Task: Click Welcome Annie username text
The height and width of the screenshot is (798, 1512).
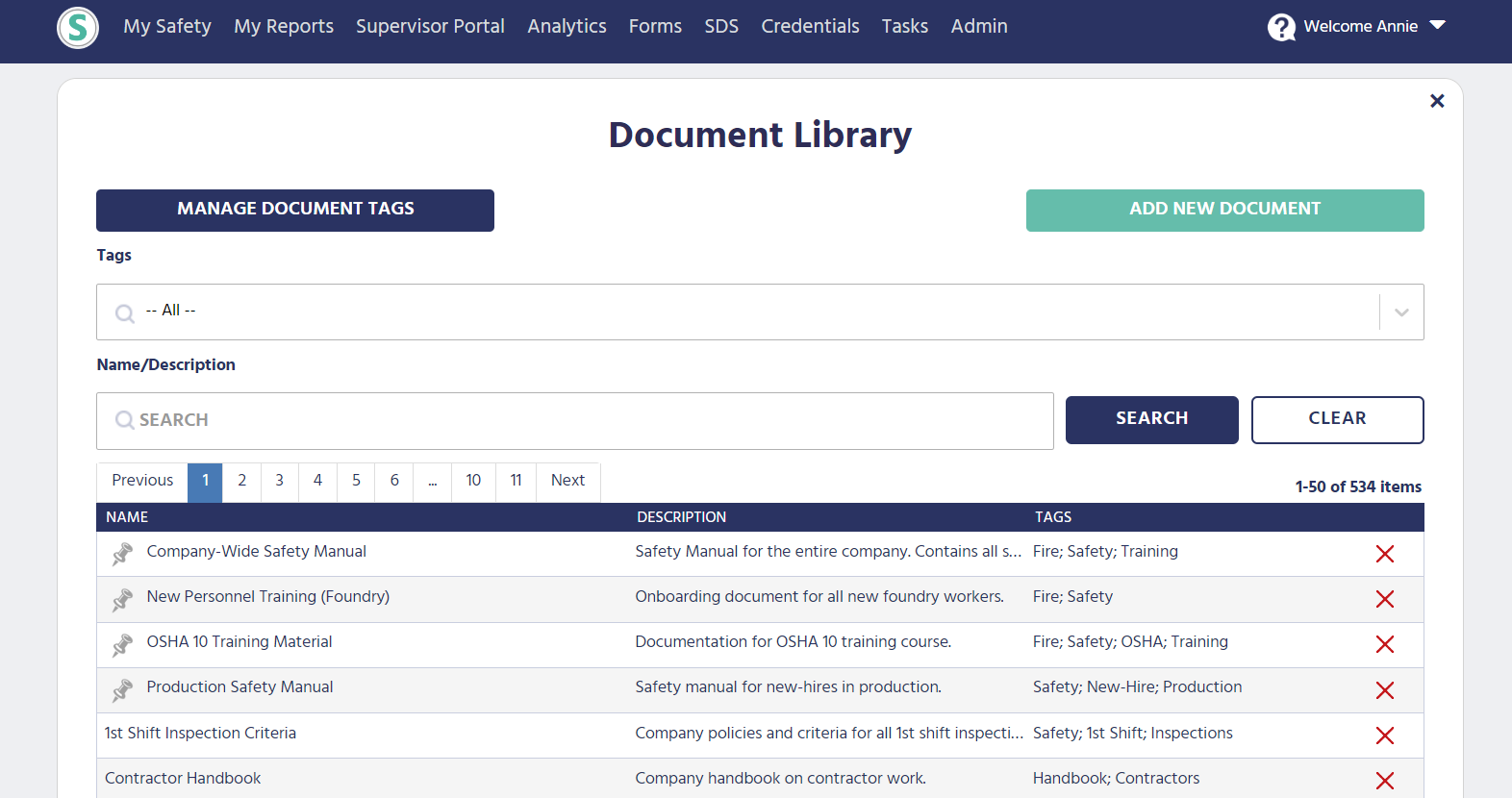Action: tap(1361, 27)
